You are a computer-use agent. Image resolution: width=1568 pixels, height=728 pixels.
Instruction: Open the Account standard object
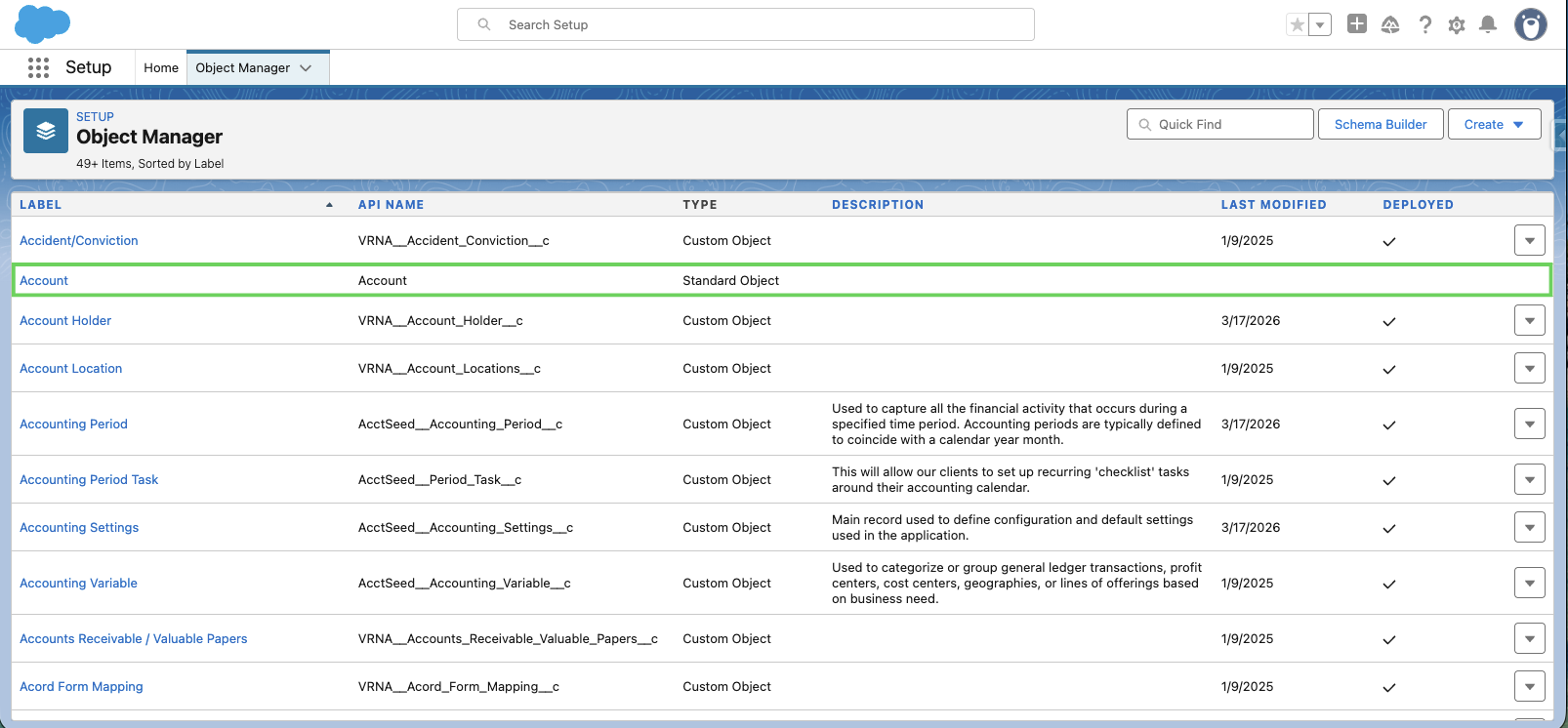[x=44, y=281]
